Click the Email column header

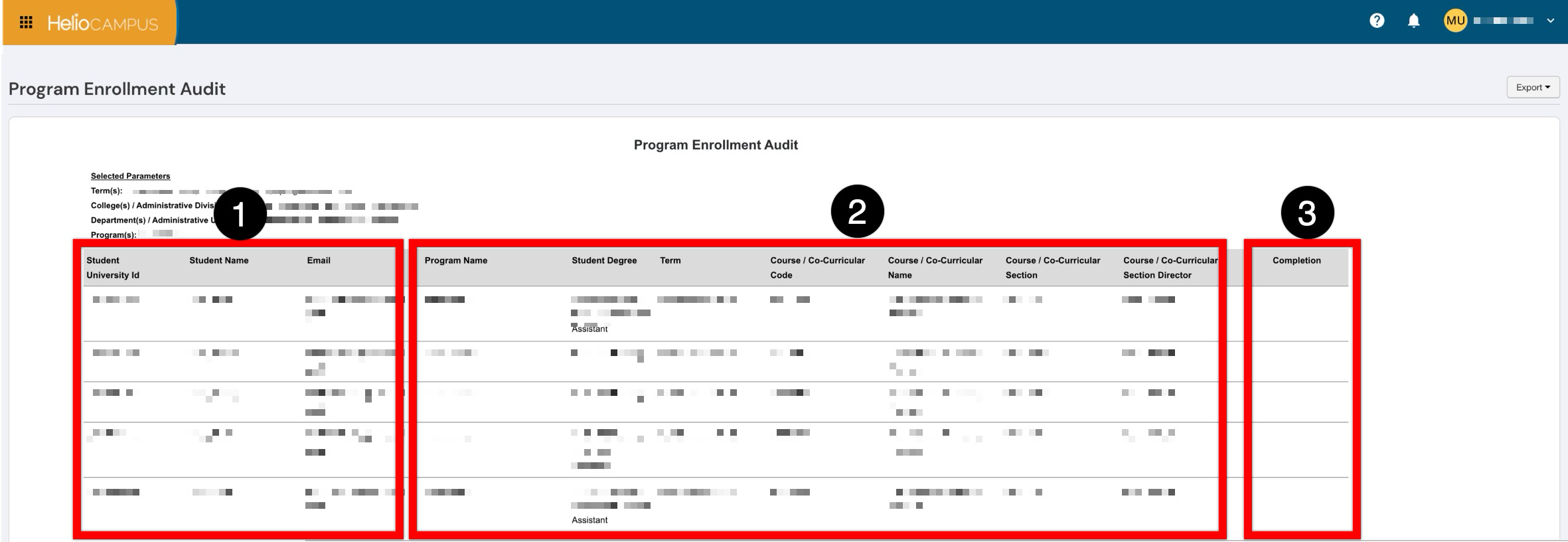point(318,260)
